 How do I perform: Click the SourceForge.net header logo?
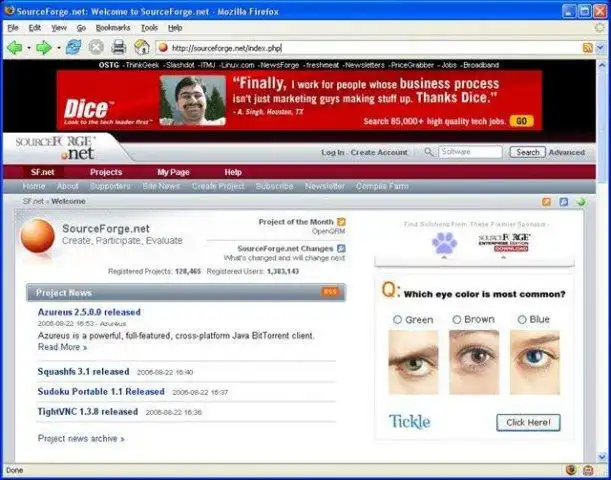pyautogui.click(x=56, y=148)
